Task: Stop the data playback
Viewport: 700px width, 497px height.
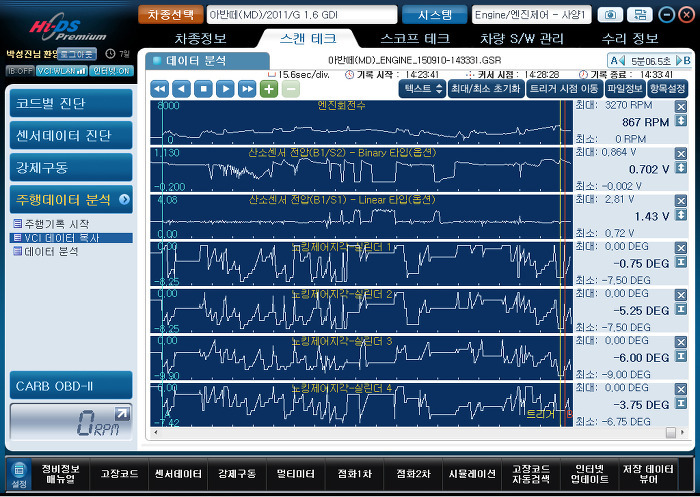Action: [x=203, y=89]
